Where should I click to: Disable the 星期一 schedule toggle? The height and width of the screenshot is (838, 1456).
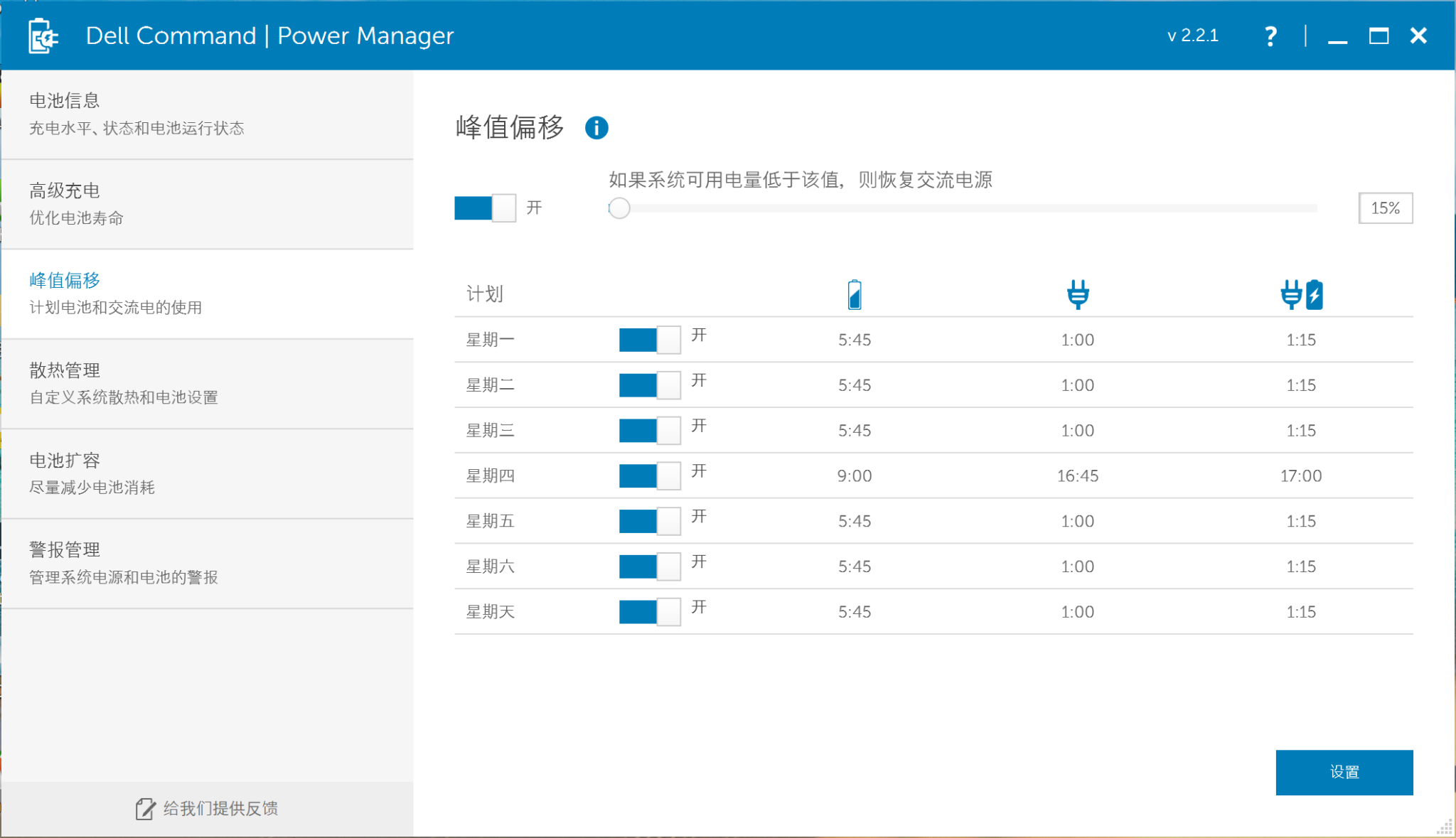coord(648,339)
